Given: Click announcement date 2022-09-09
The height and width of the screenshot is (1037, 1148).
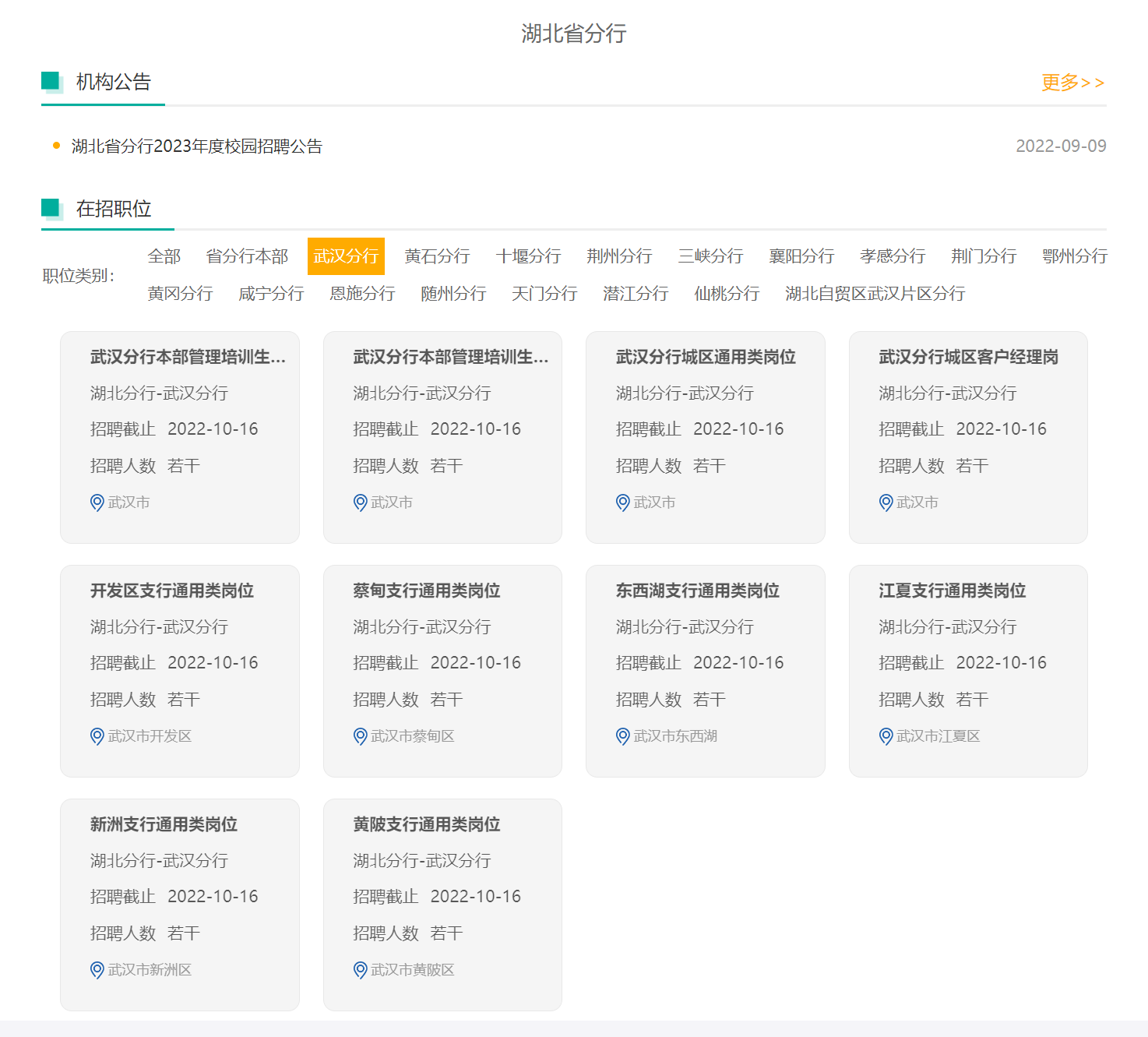Looking at the screenshot, I should 1061,146.
